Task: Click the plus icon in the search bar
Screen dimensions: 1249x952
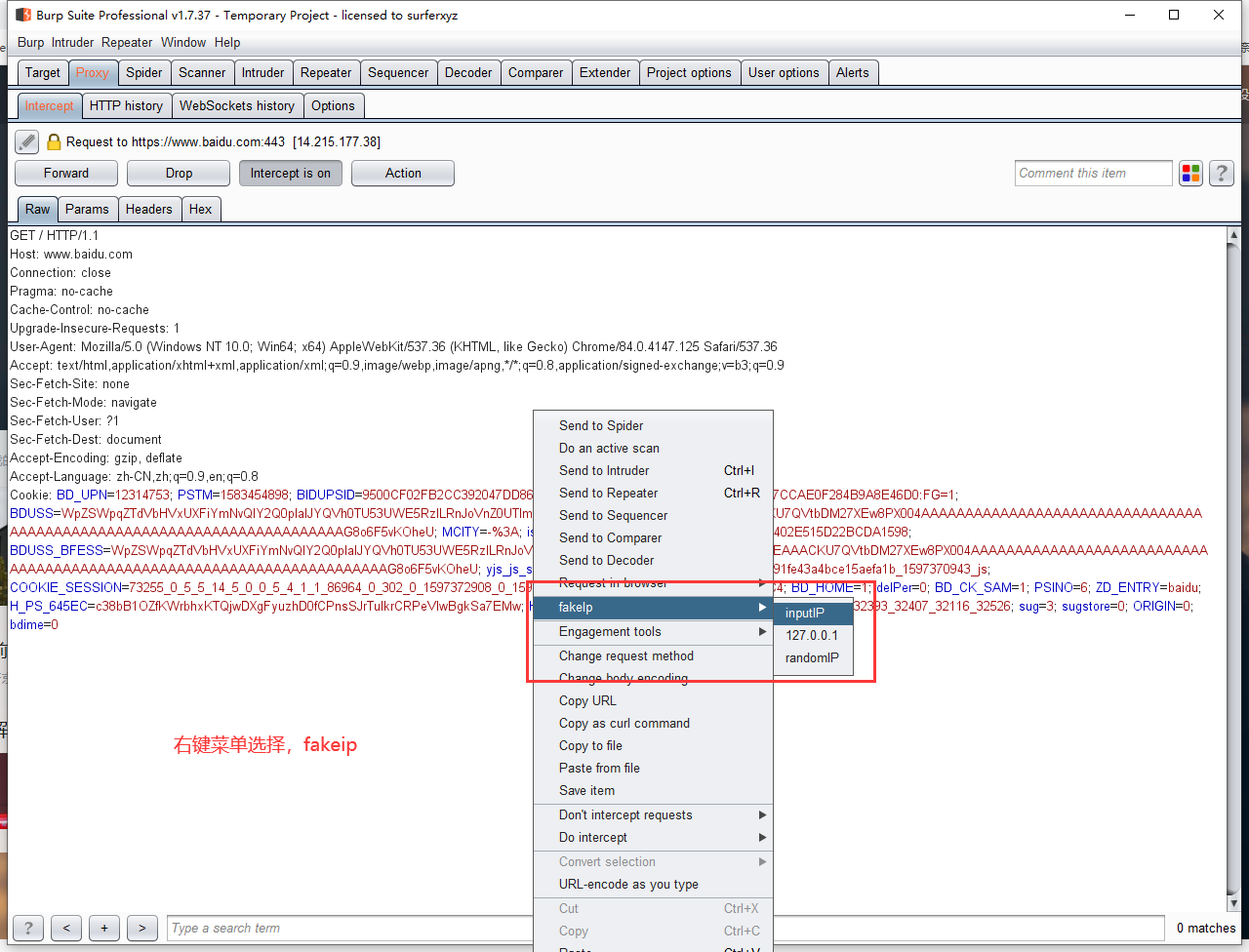Action: 103,928
